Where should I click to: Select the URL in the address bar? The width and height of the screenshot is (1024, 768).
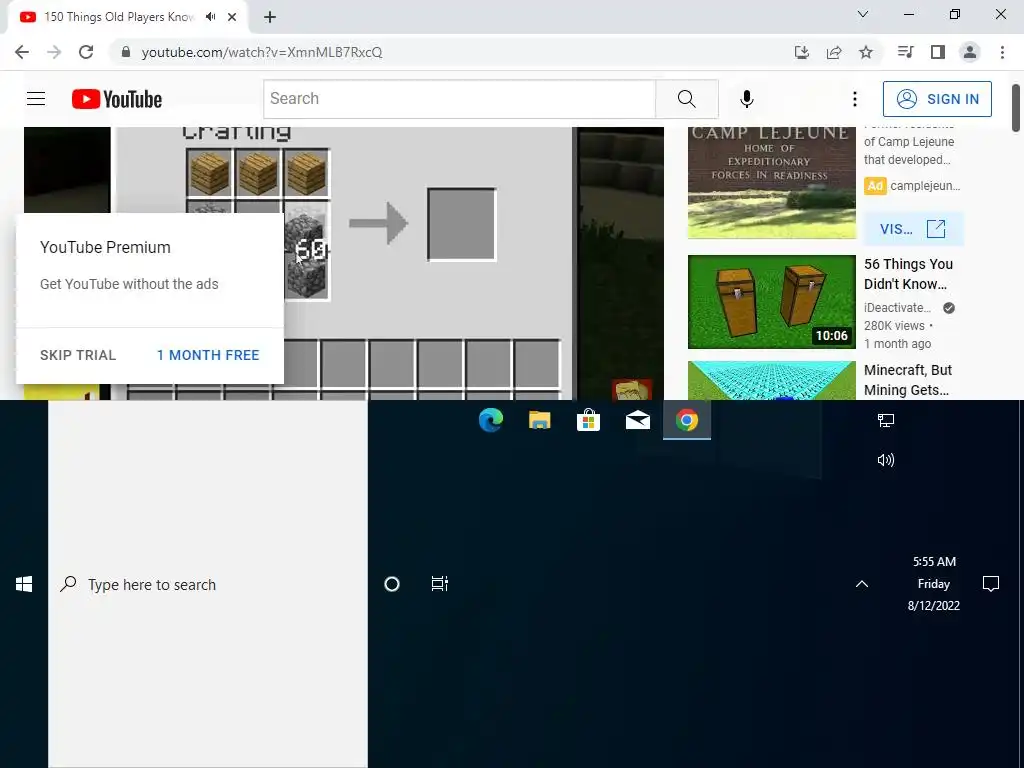(x=262, y=52)
